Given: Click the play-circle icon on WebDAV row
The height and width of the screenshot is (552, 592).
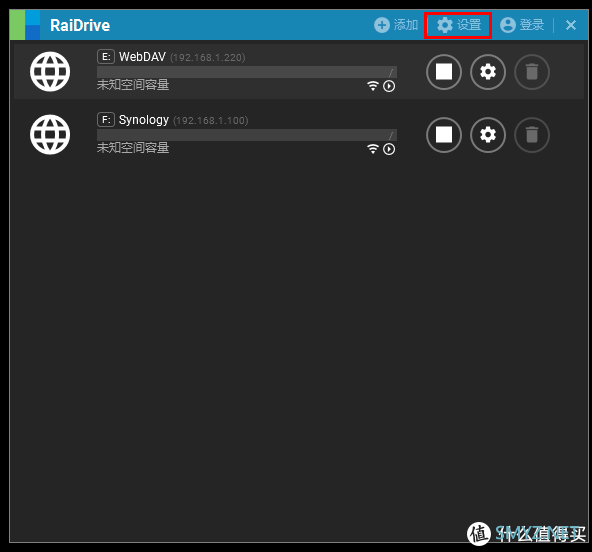Looking at the screenshot, I should pos(389,86).
